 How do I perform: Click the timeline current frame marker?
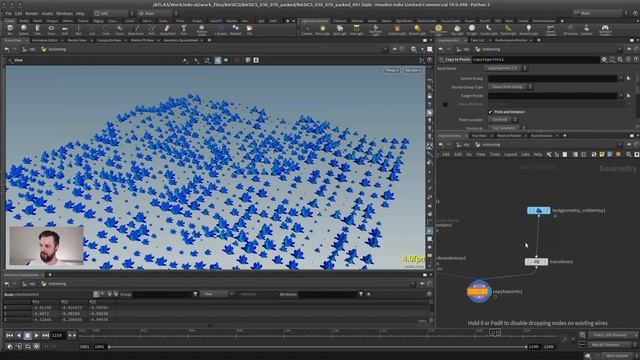point(495,333)
